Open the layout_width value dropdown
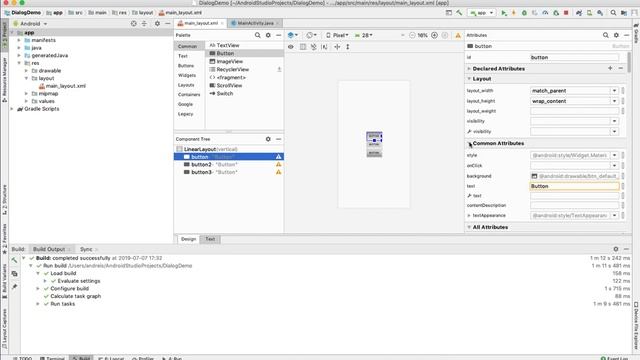 click(614, 91)
